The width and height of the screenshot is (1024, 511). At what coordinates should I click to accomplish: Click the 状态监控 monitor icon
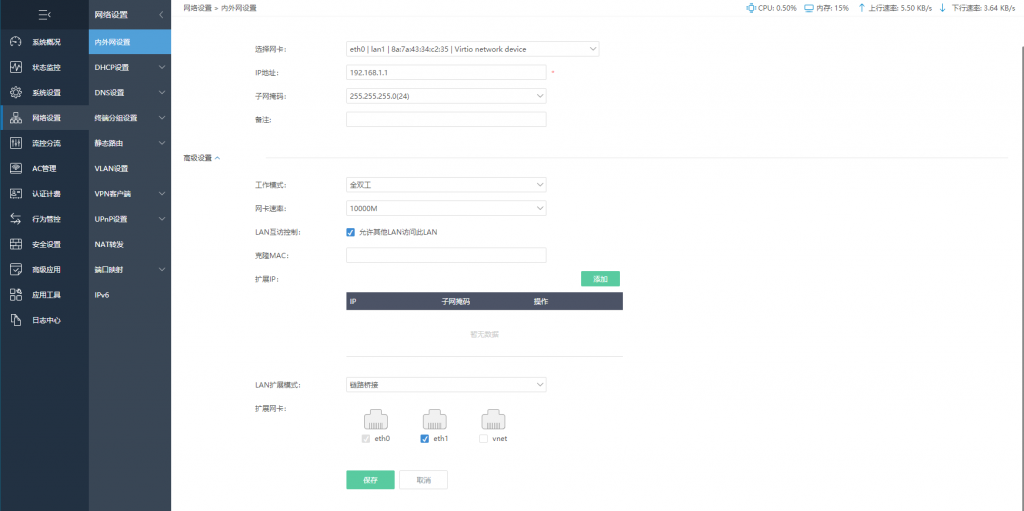(15, 67)
